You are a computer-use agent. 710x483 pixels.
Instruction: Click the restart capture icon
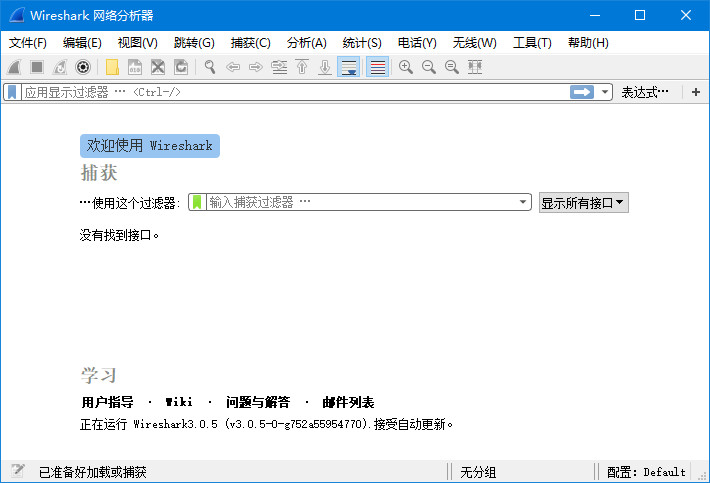[x=60, y=67]
